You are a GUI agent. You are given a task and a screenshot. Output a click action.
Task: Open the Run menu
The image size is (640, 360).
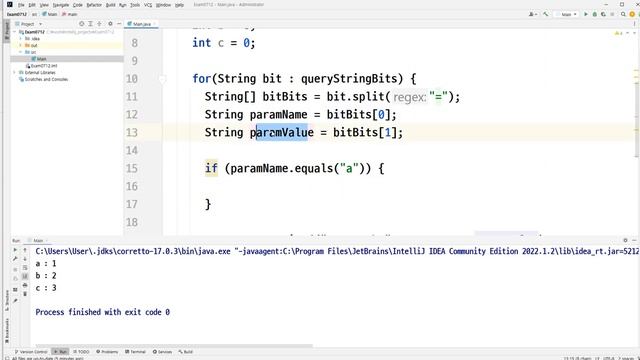pos(122,5)
